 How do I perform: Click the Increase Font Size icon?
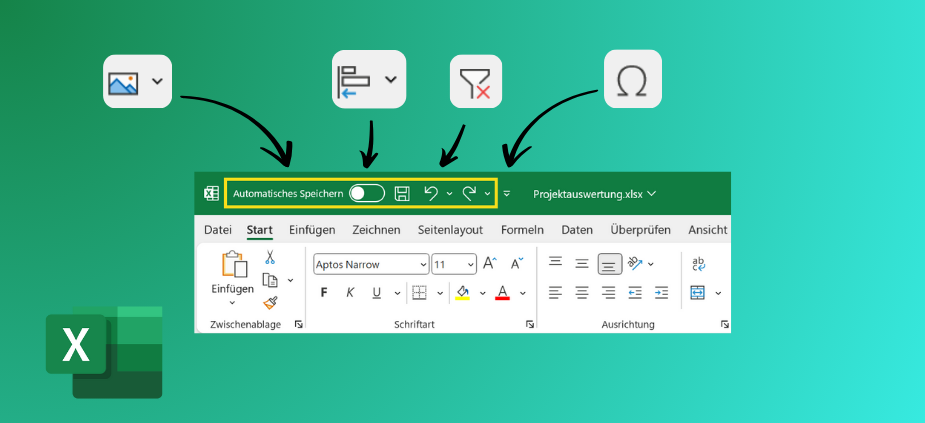pos(490,264)
